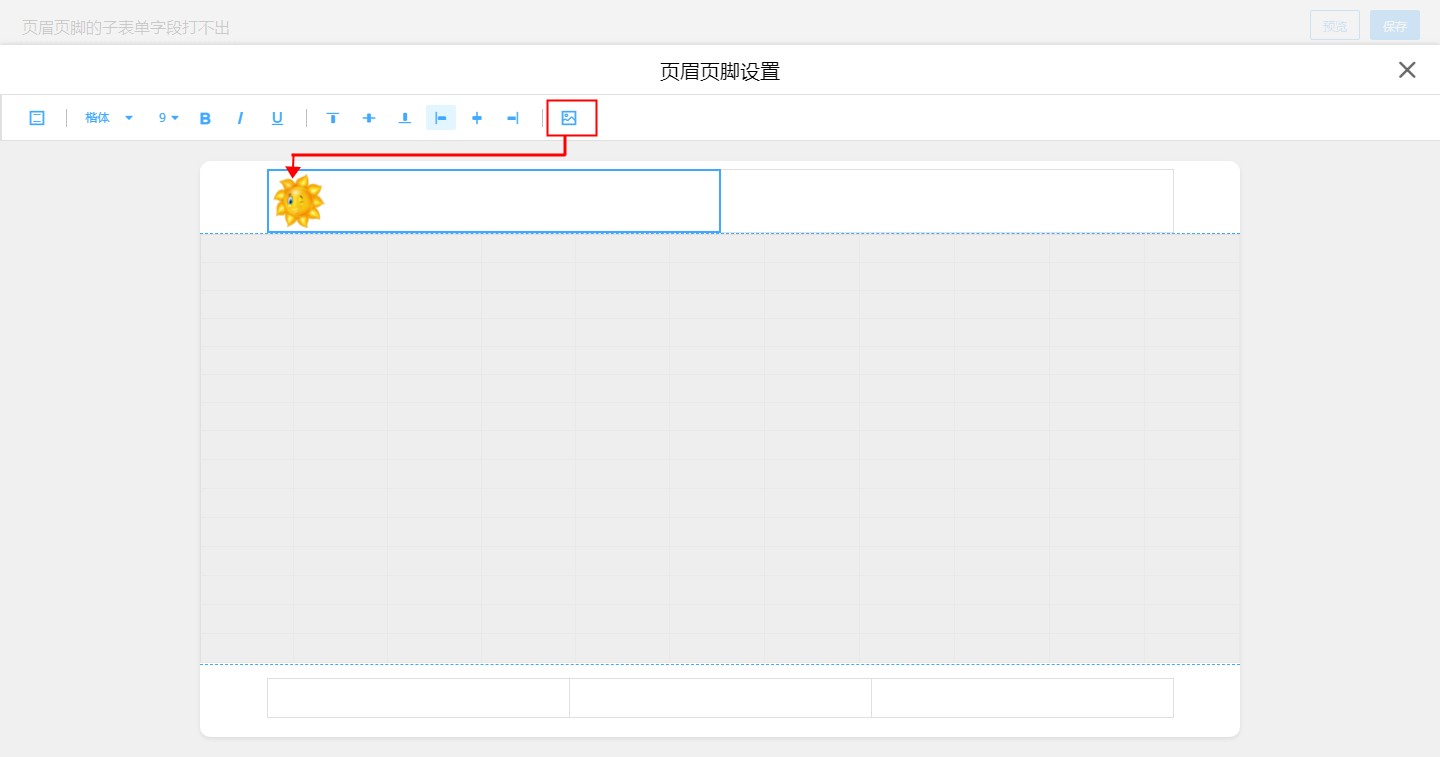Select horizontal center alignment
The image size is (1440, 757).
click(x=477, y=118)
